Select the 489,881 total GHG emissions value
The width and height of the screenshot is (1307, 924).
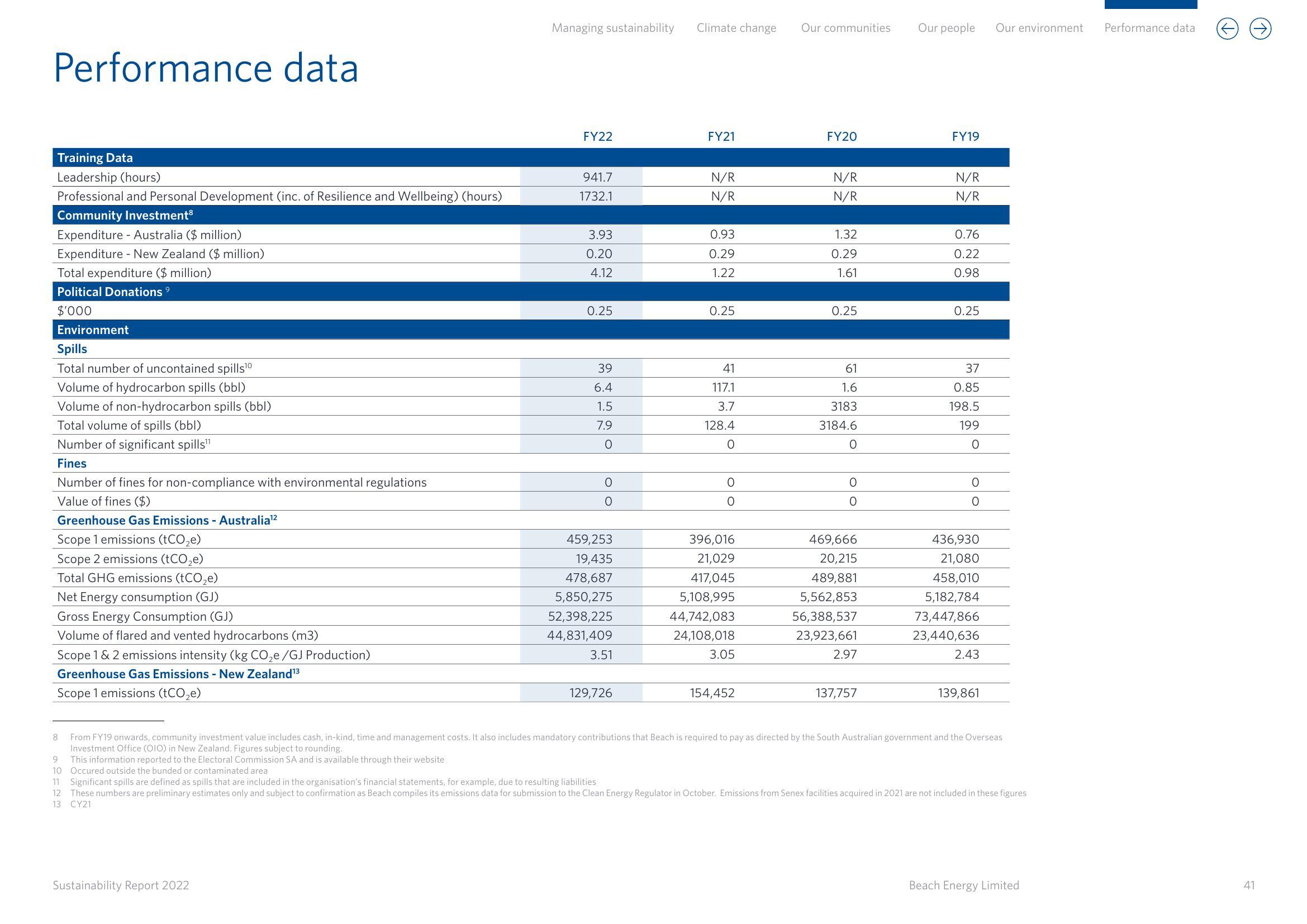[x=834, y=578]
